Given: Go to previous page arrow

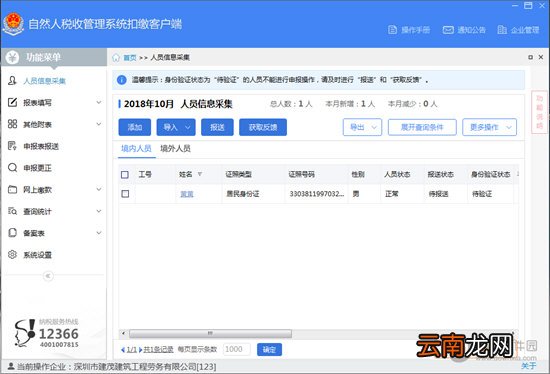Looking at the screenshot, I should coord(123,350).
